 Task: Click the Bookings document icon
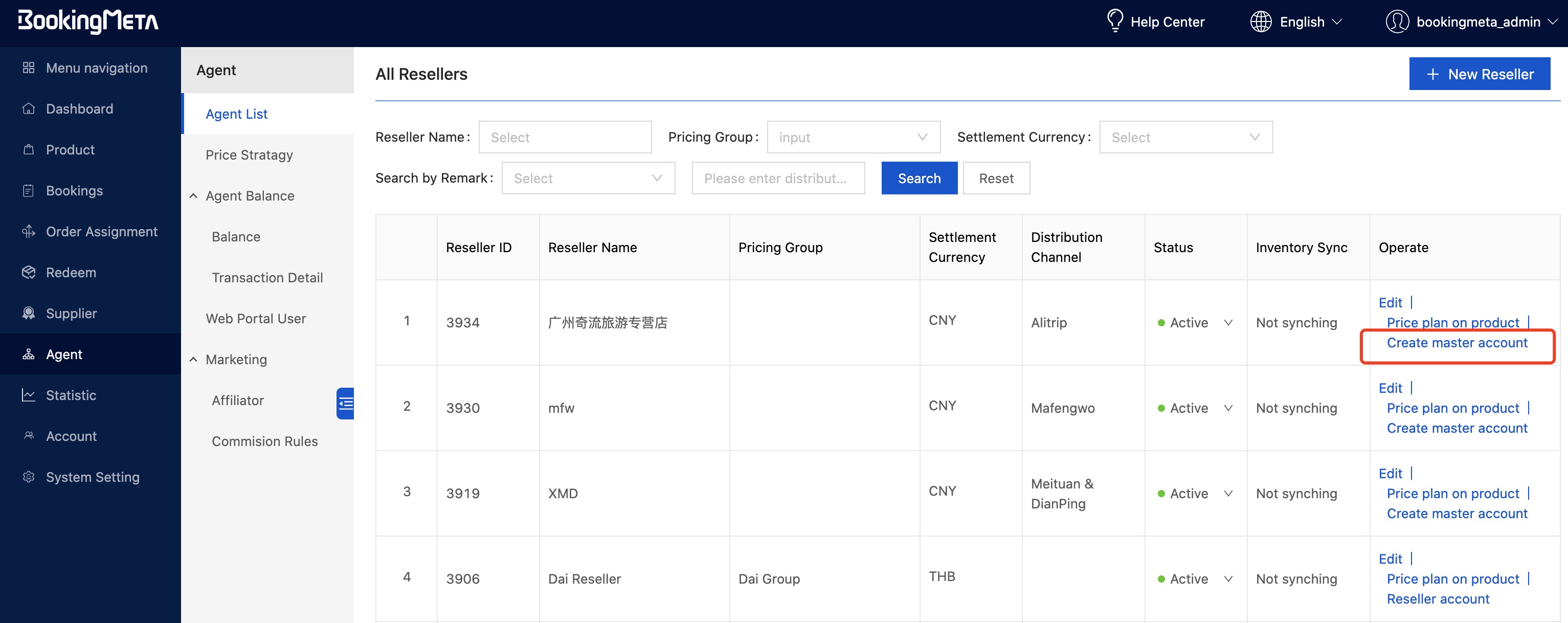[28, 190]
